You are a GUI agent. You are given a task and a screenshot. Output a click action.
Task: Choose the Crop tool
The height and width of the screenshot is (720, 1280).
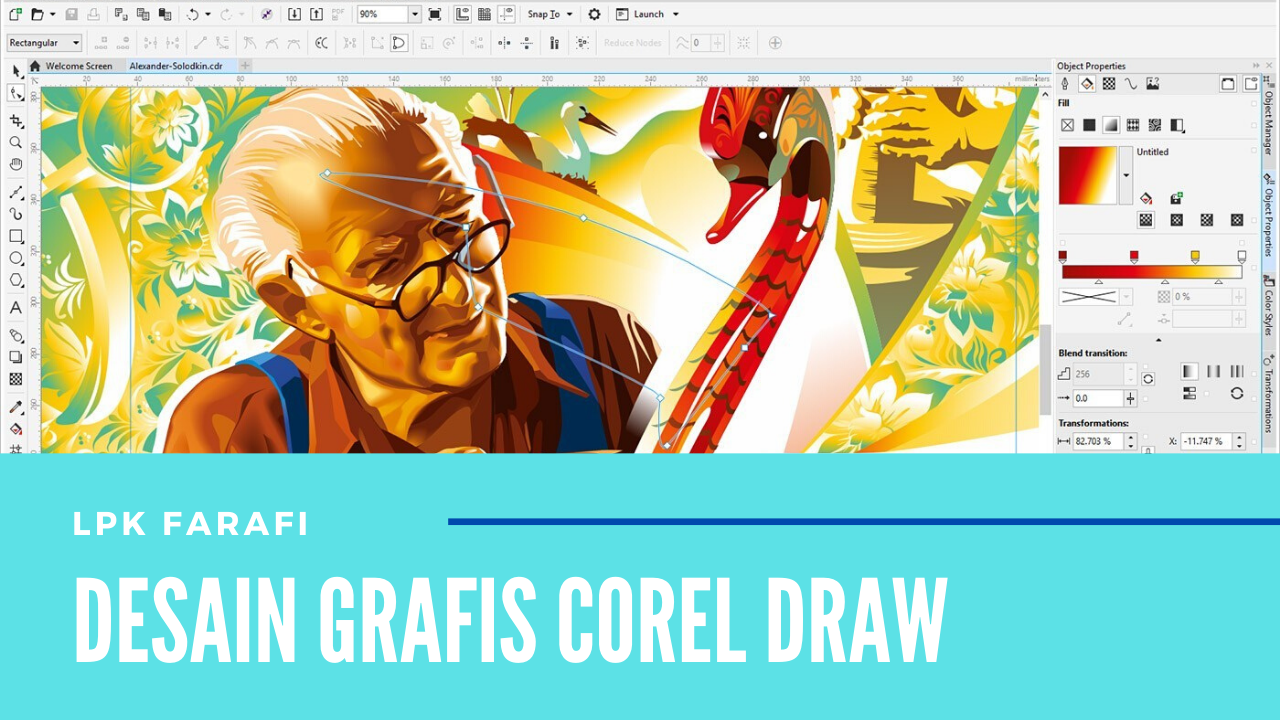tap(16, 121)
